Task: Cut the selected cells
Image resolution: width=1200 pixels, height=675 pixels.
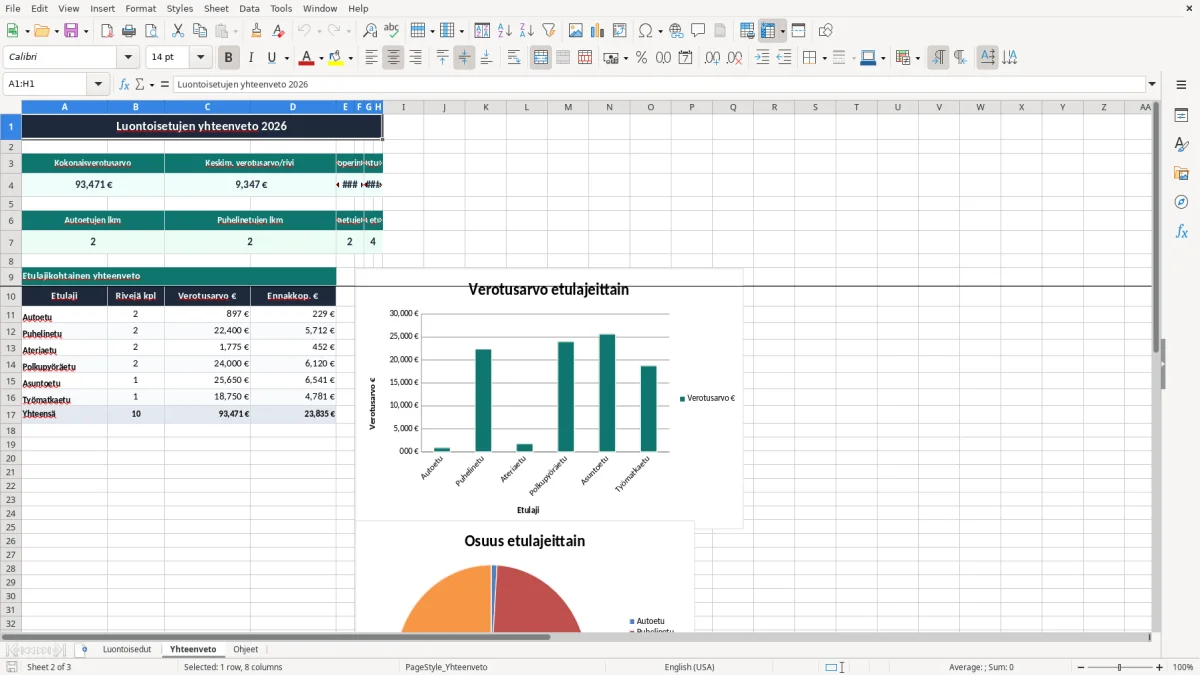Action: click(178, 31)
